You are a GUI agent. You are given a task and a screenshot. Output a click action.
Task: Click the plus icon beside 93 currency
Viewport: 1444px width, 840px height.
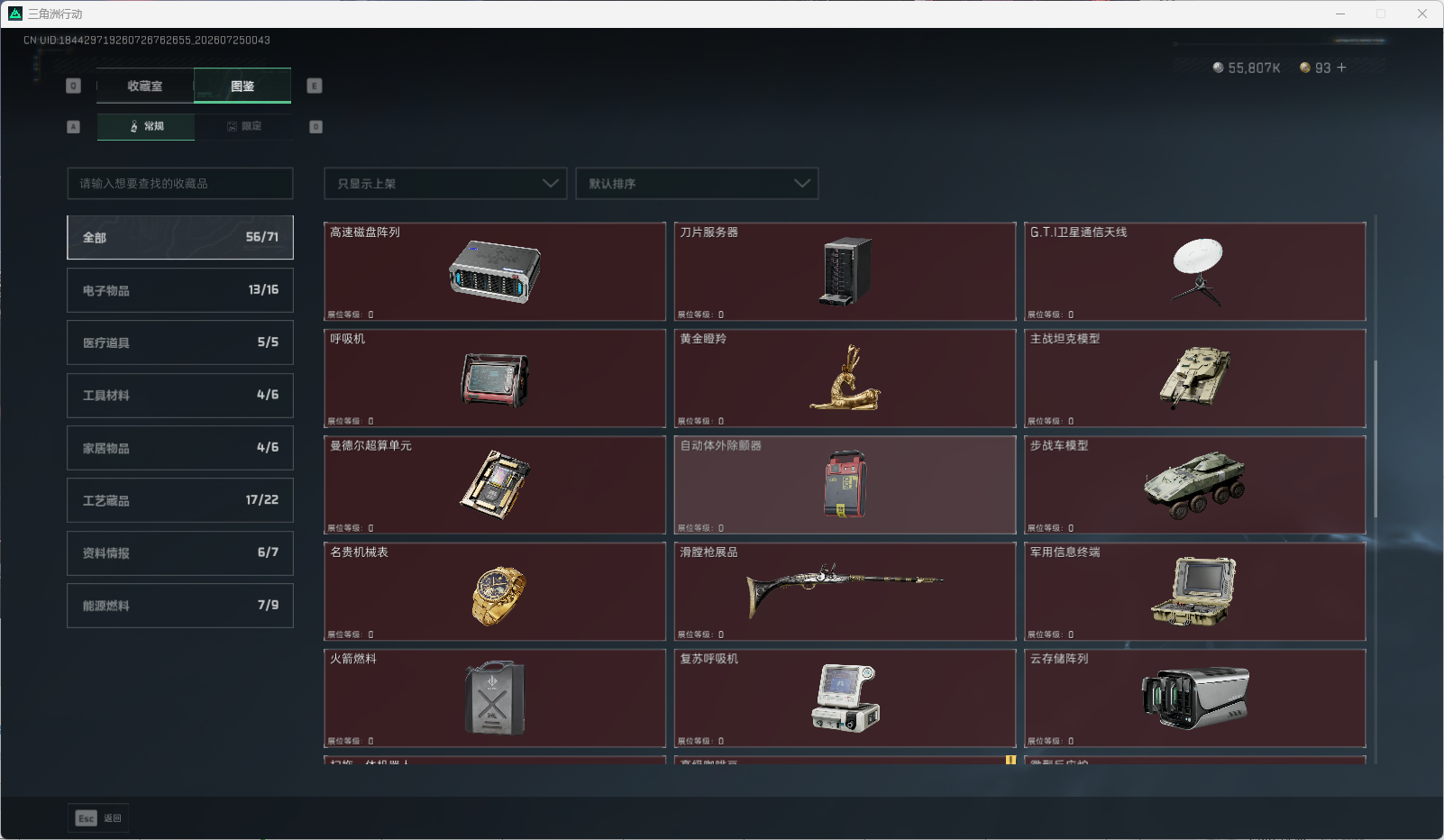tap(1341, 68)
